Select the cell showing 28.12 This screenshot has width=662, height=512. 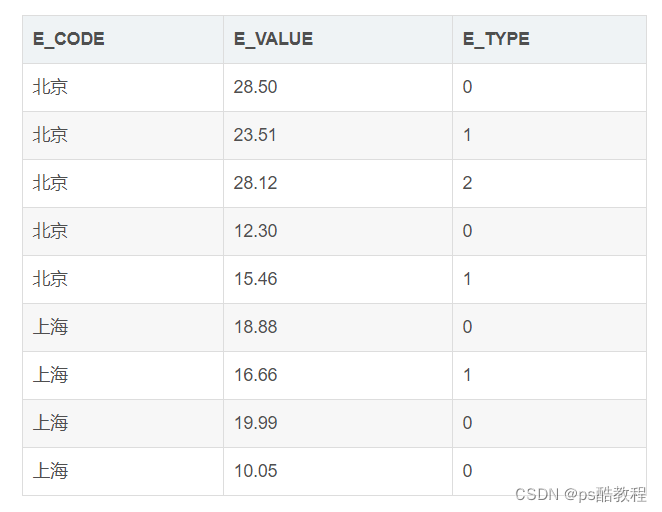(x=255, y=183)
